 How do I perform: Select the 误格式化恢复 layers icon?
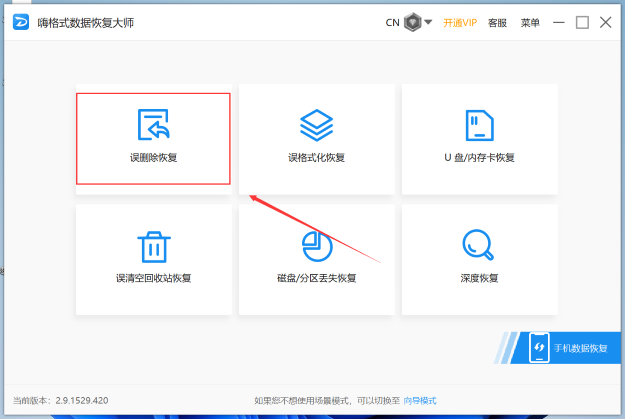coord(316,125)
